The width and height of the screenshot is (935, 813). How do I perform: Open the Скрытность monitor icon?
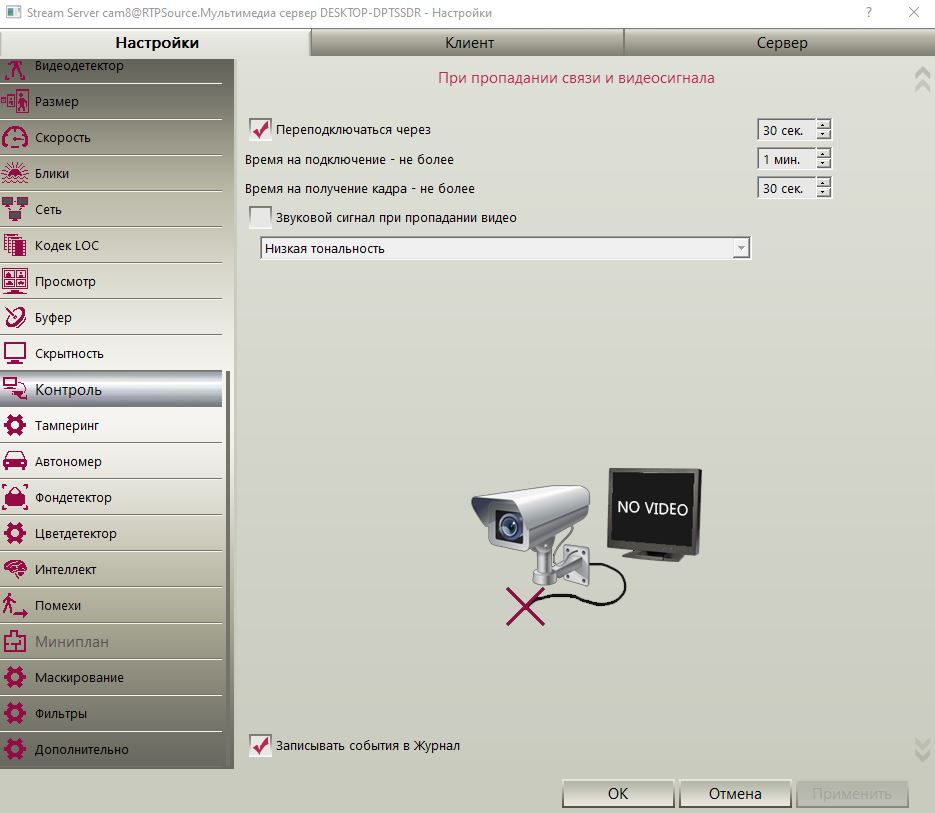click(15, 353)
